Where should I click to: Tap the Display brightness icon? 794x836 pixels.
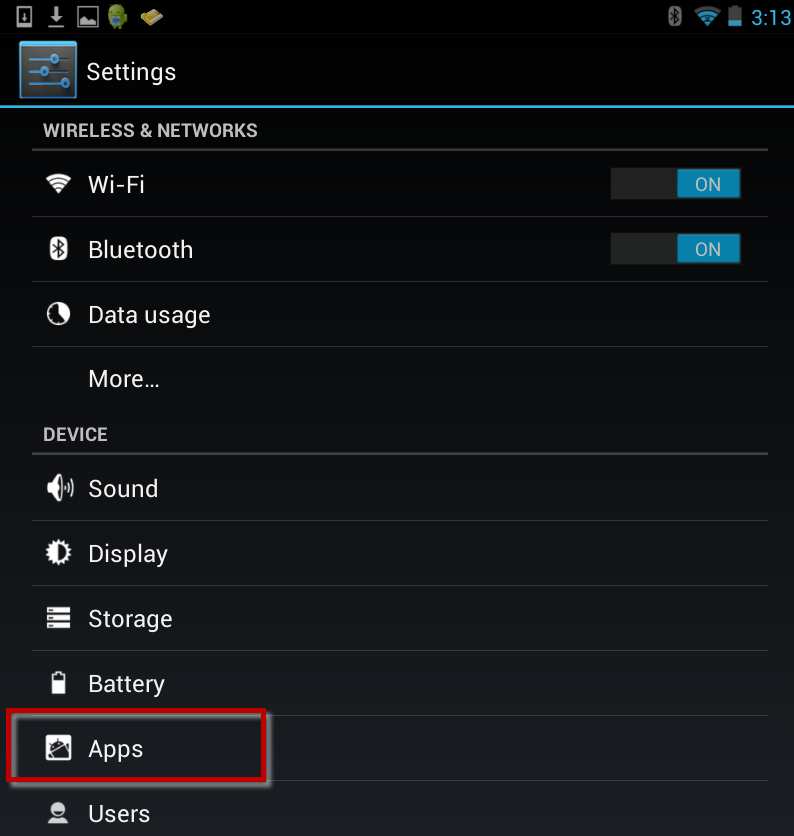(x=59, y=553)
